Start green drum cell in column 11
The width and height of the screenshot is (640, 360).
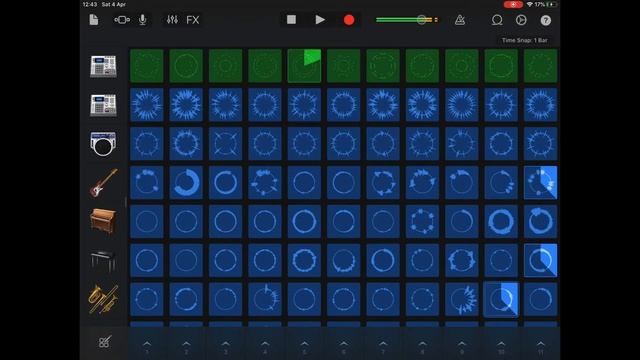540,66
